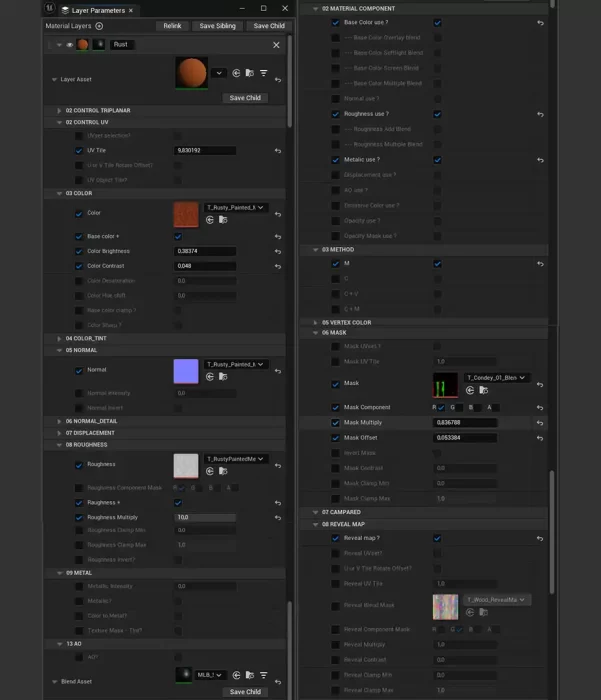Reset UV Tile value to default
This screenshot has width=601, height=700.
tap(277, 151)
